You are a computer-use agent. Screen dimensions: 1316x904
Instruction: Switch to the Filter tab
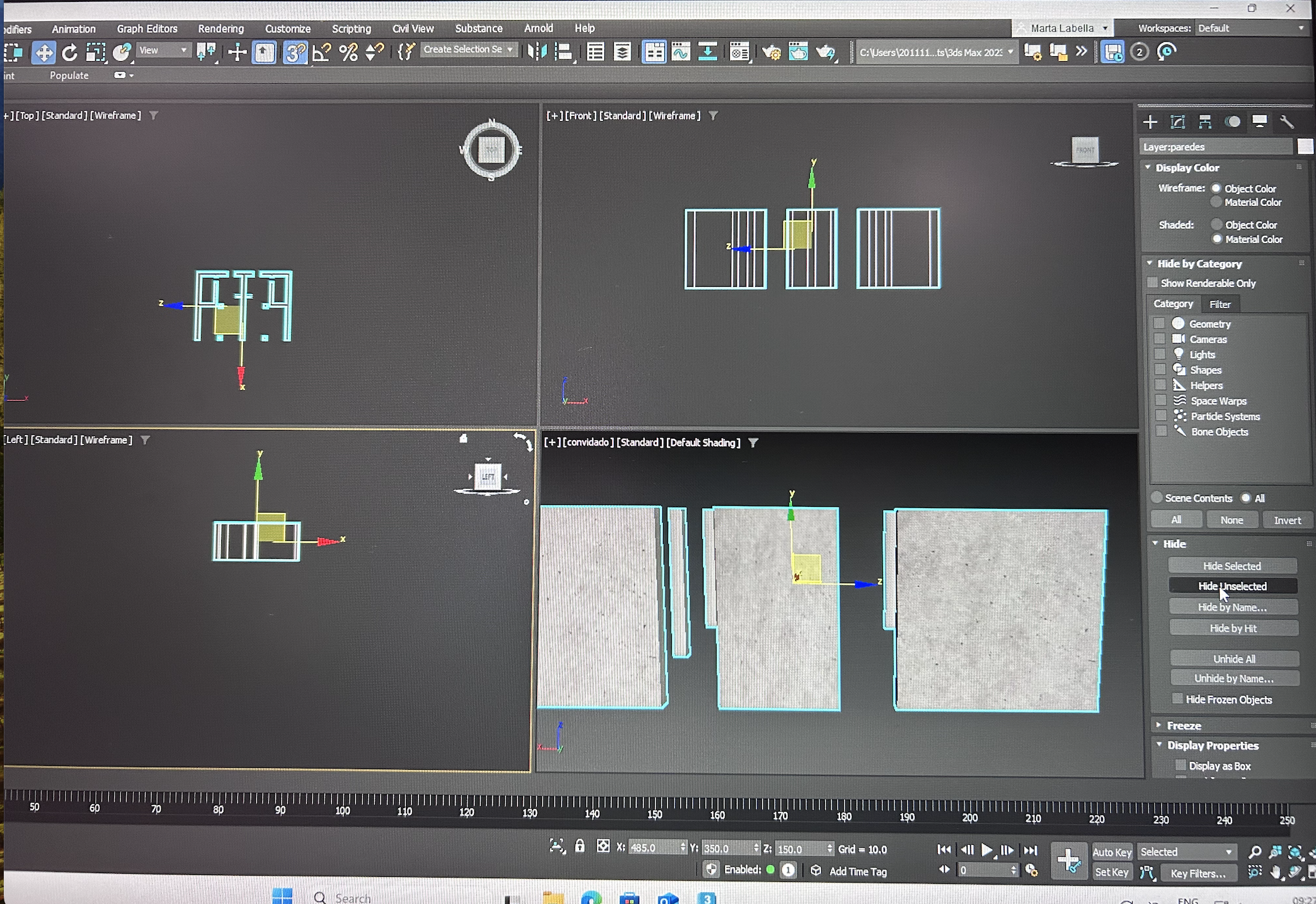point(1220,304)
